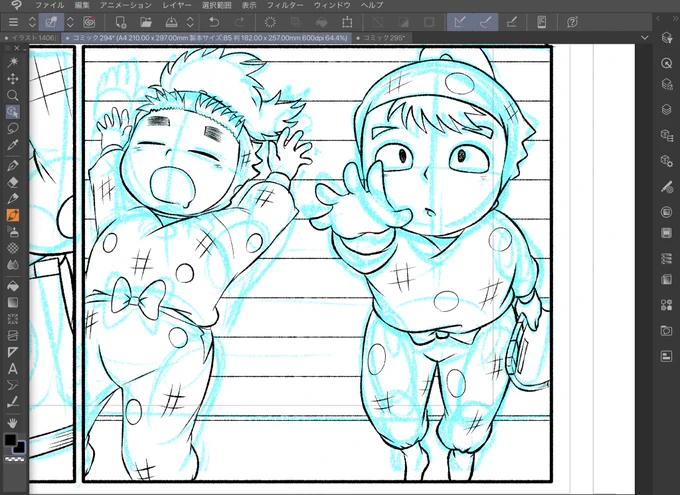
Task: Open the 選択範囲 menu
Action: click(216, 5)
